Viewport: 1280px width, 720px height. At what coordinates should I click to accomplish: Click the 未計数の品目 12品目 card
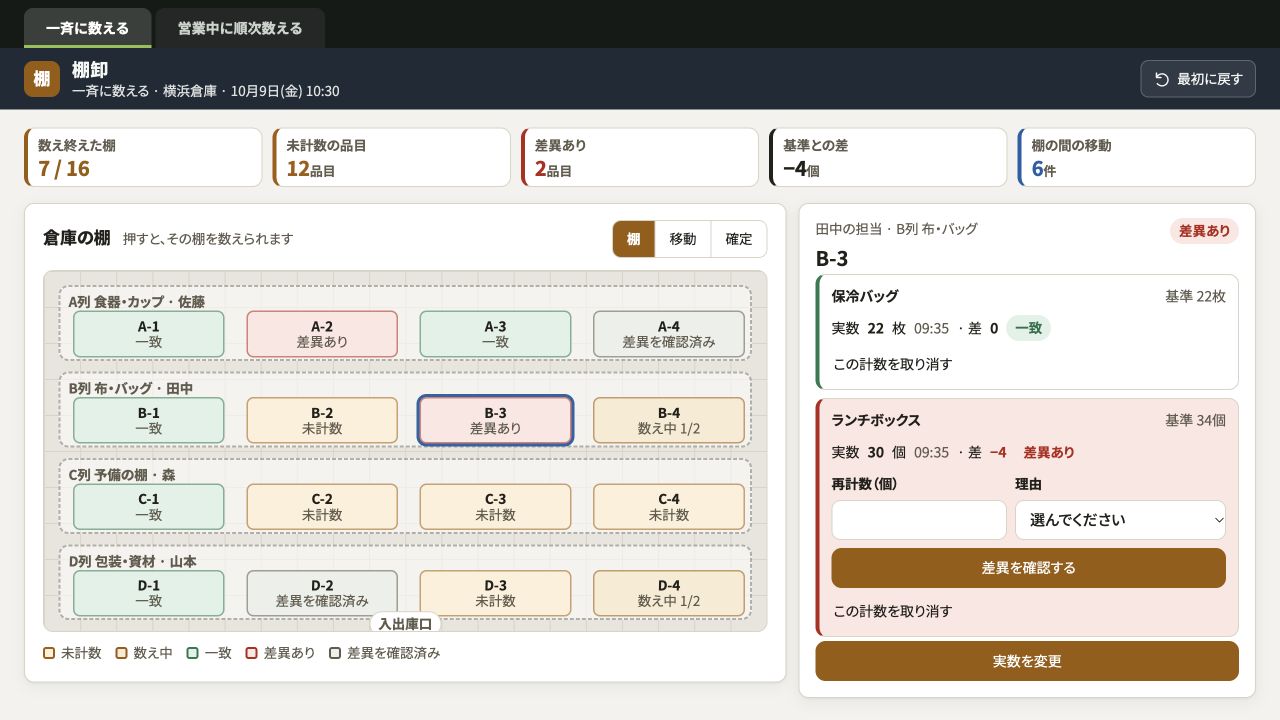coord(391,157)
